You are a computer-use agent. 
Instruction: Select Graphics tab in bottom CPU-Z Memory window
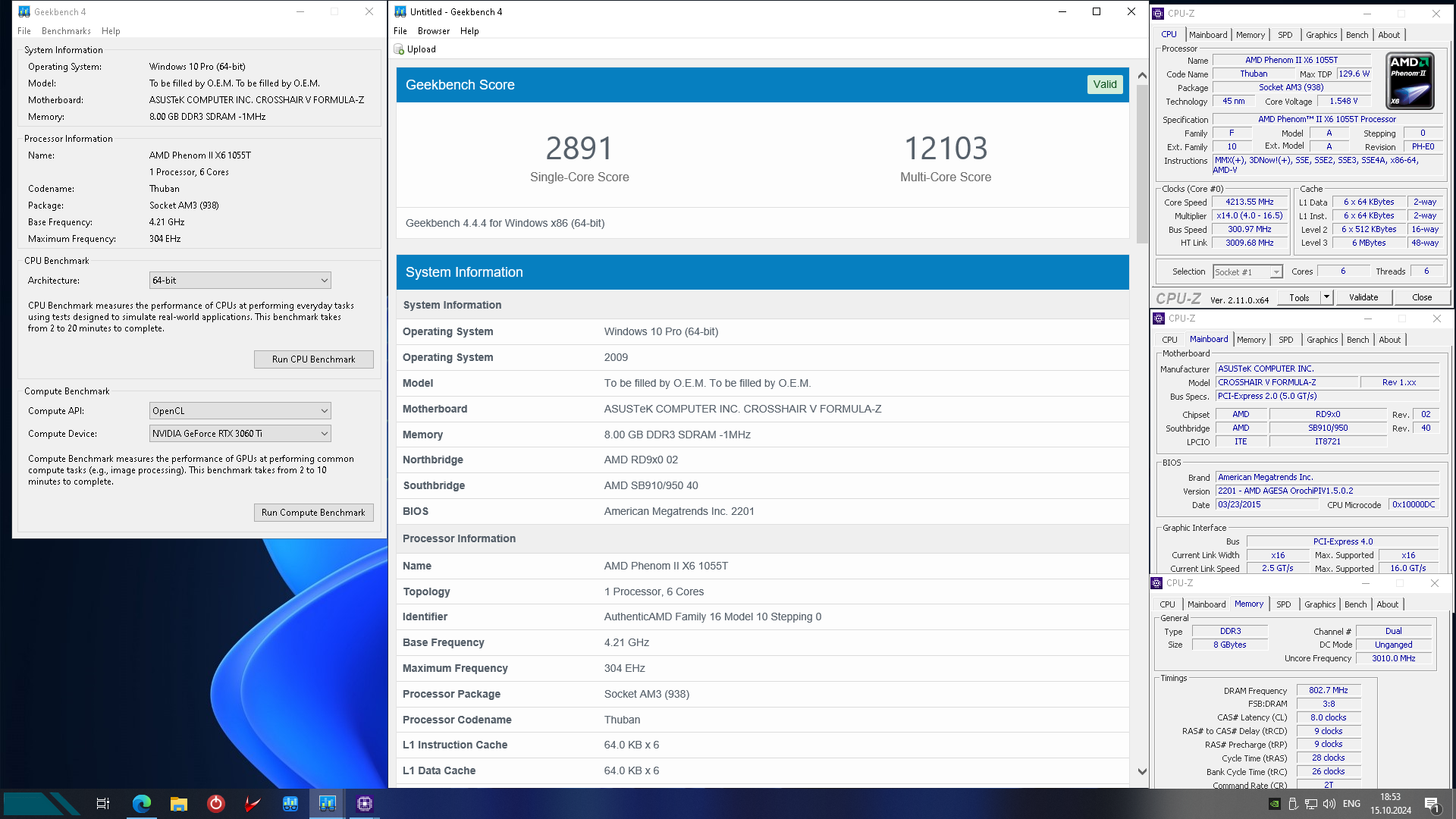(x=1320, y=604)
